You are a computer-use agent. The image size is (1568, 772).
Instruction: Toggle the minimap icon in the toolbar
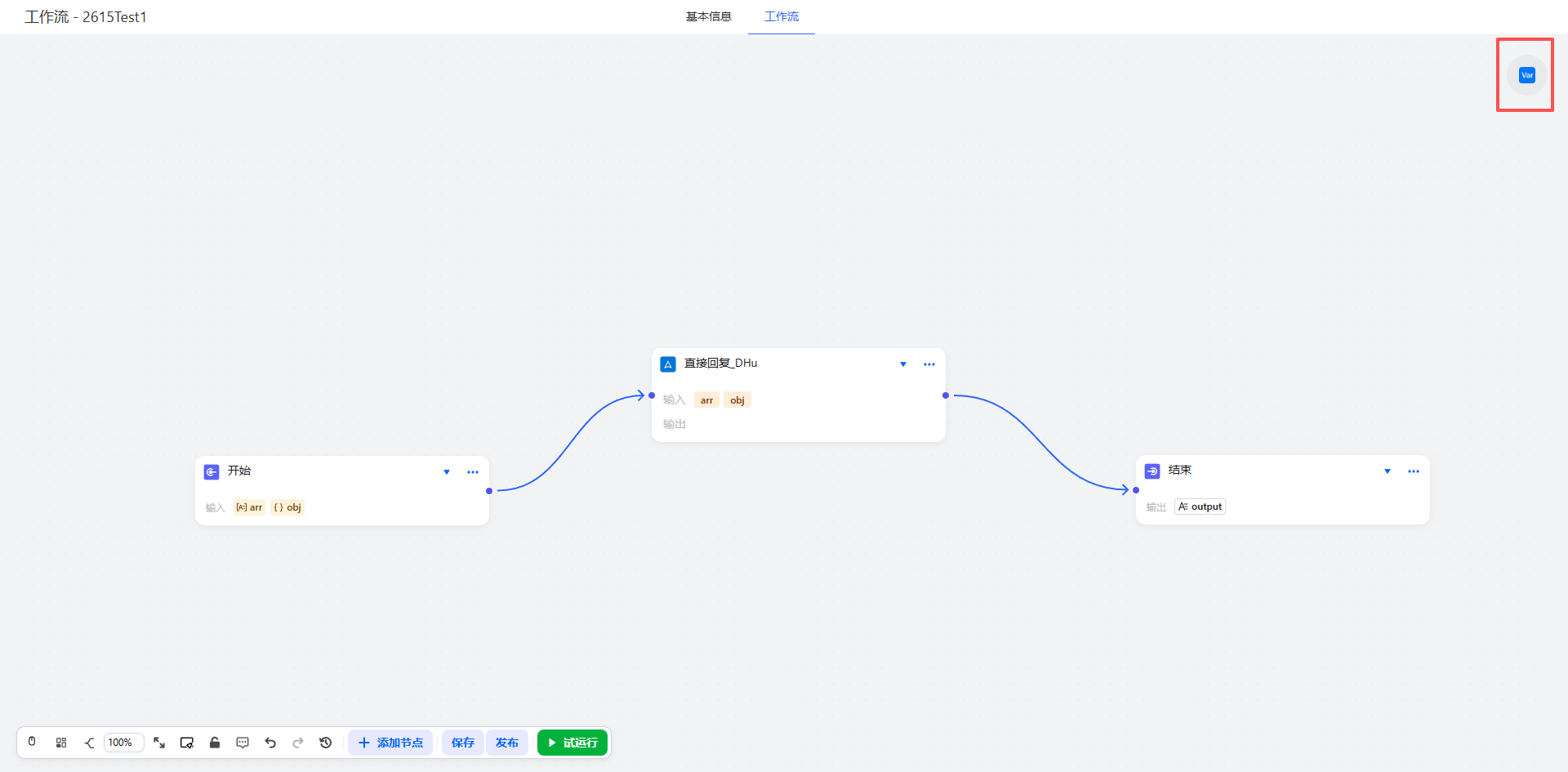(x=187, y=743)
